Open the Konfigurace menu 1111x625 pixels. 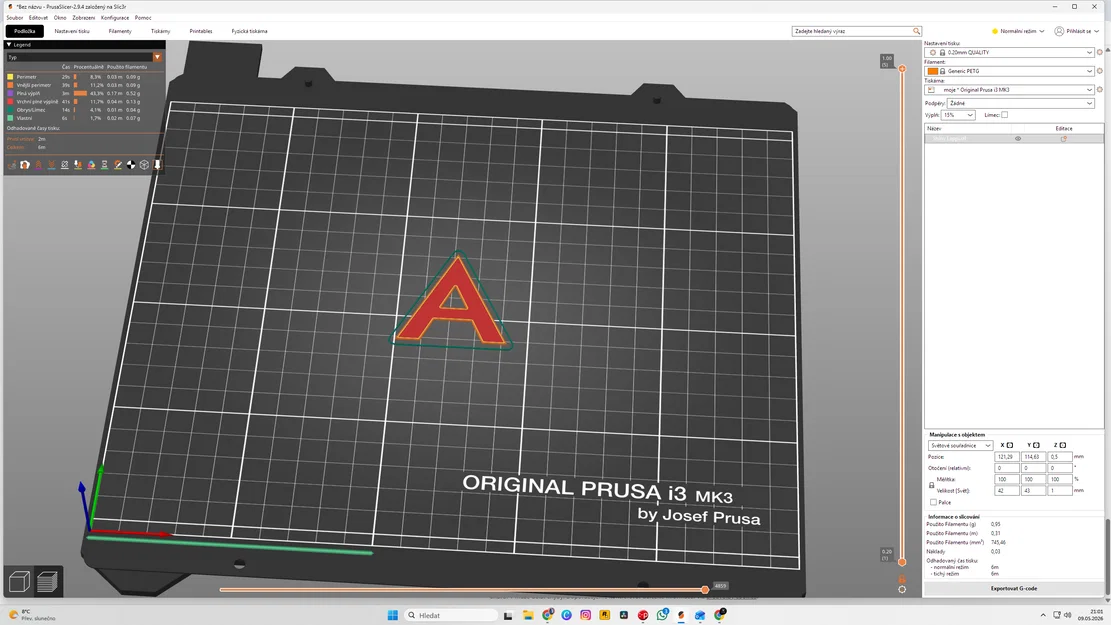pyautogui.click(x=115, y=18)
